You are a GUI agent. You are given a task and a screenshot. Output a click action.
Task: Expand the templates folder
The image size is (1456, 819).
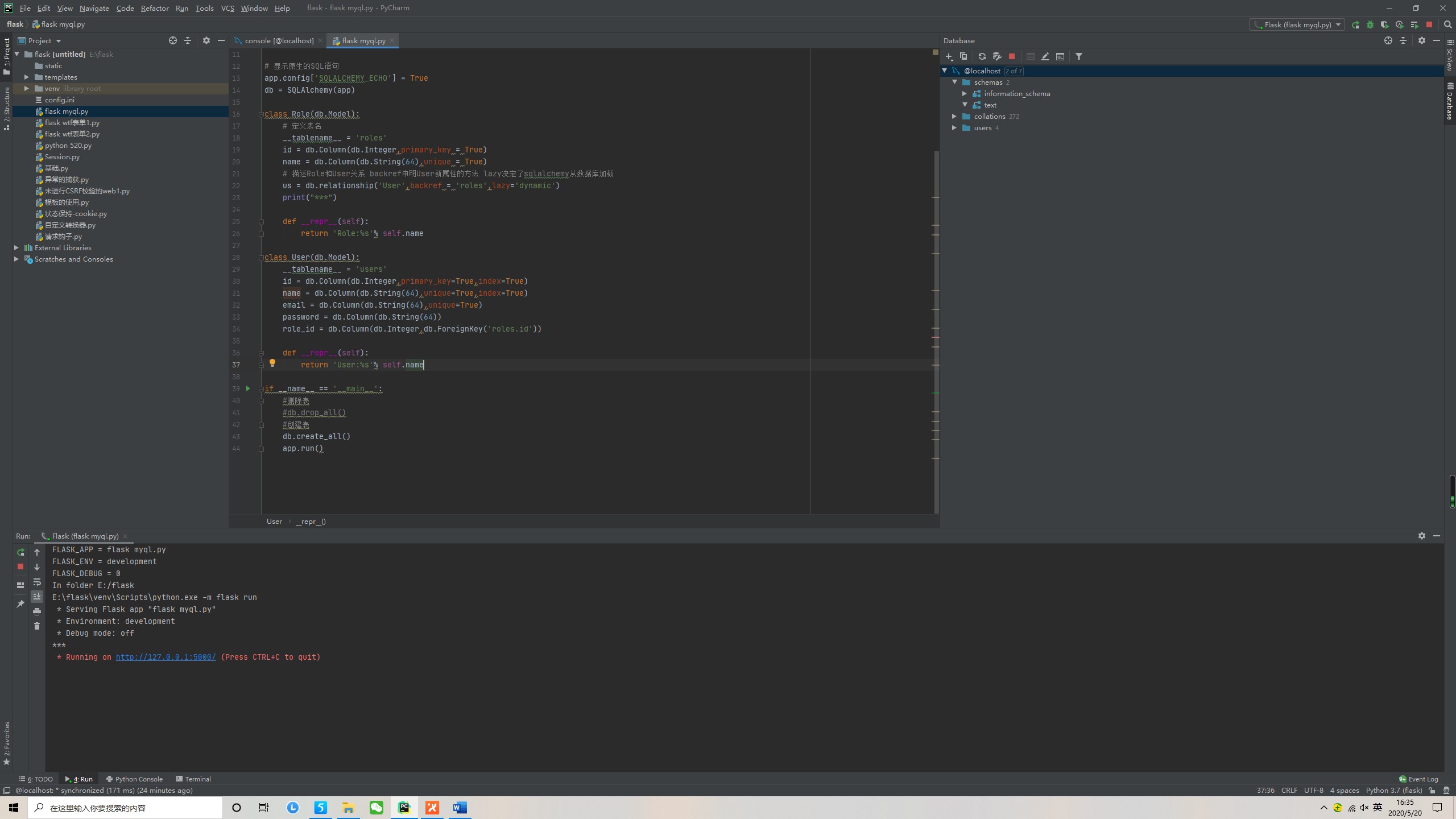click(26, 77)
